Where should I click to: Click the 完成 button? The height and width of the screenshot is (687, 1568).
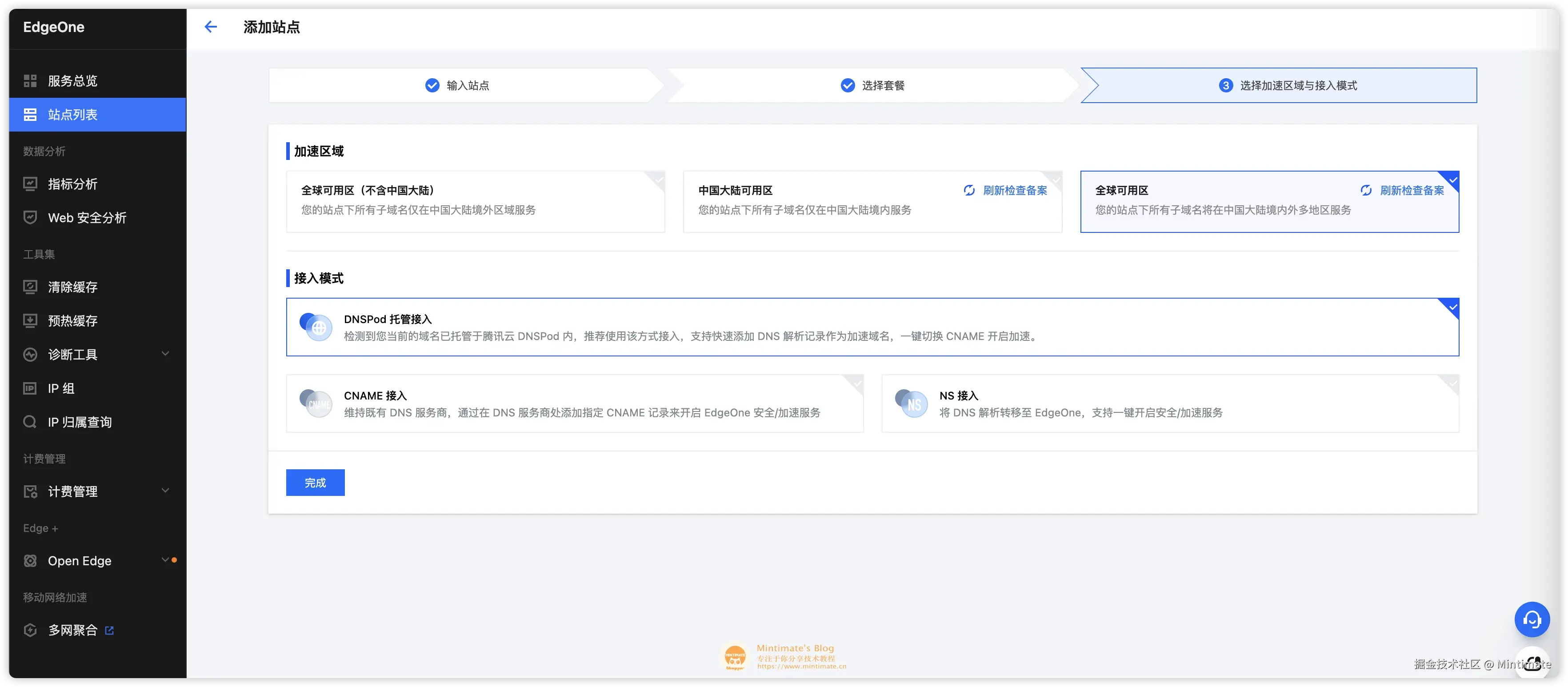pyautogui.click(x=315, y=482)
